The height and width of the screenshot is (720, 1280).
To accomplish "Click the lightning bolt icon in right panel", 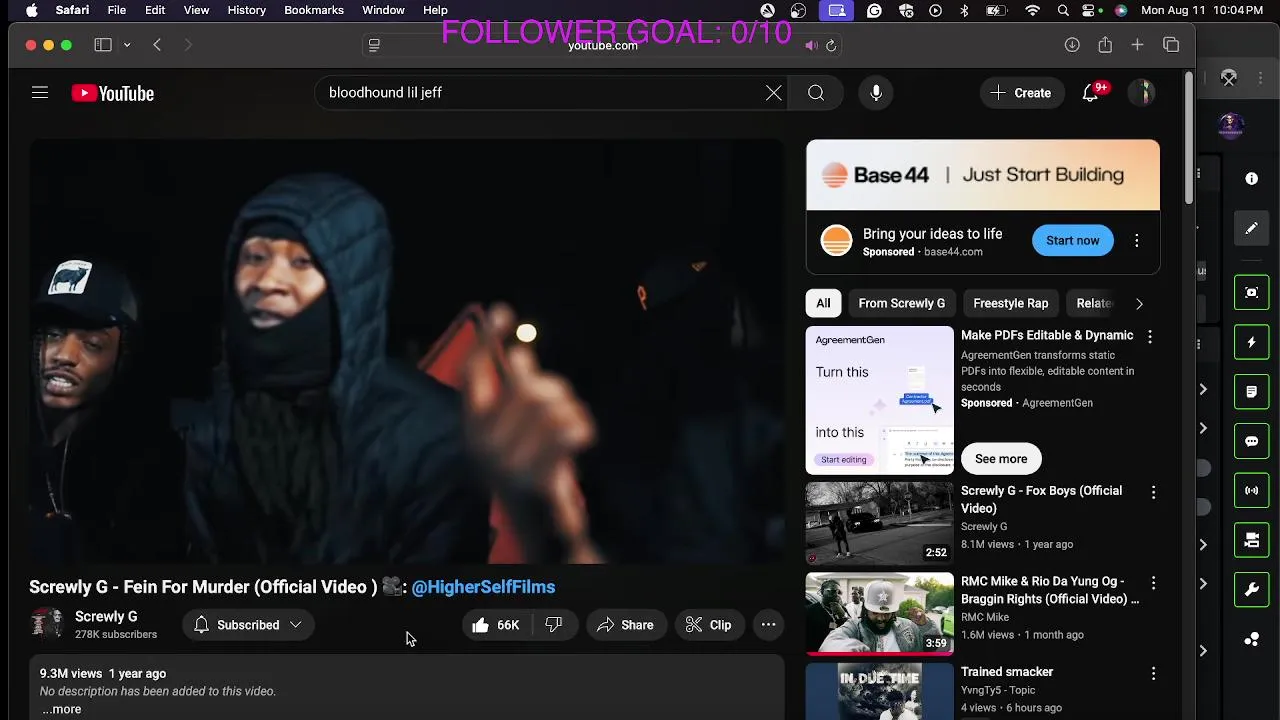I will (x=1252, y=342).
